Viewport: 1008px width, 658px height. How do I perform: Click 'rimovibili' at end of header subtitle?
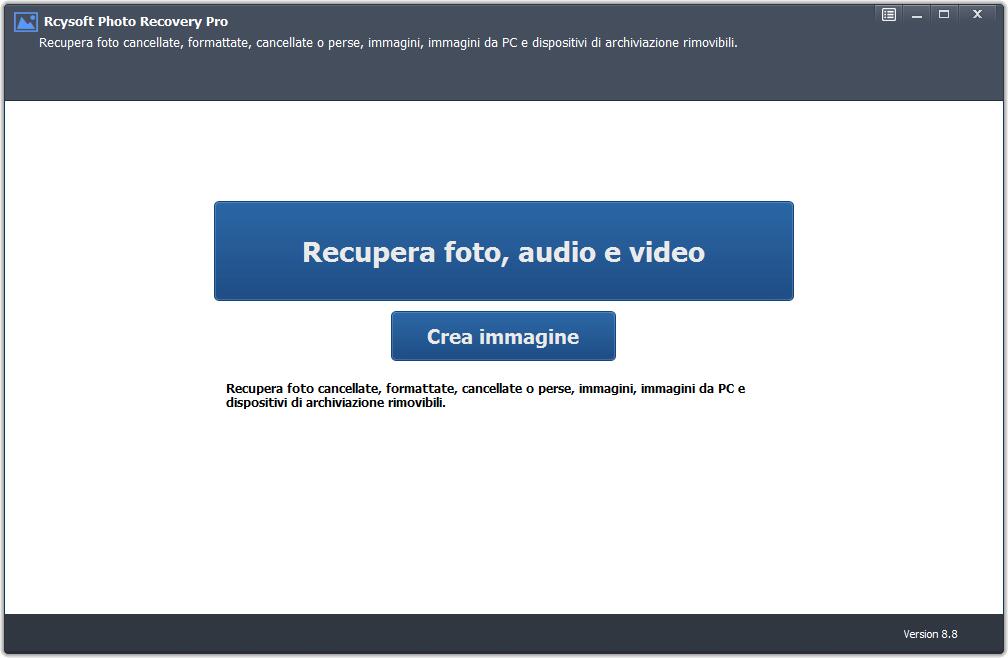click(x=711, y=43)
